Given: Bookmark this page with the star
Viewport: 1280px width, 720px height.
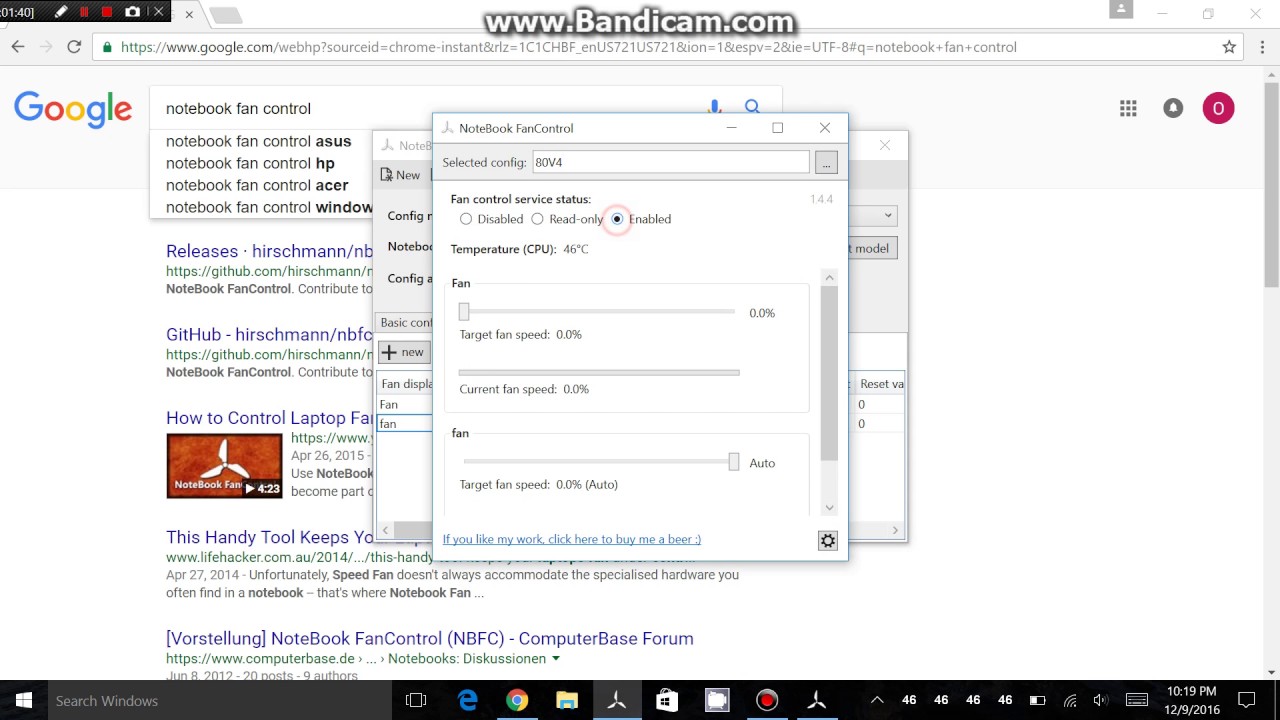Looking at the screenshot, I should click(x=1229, y=46).
